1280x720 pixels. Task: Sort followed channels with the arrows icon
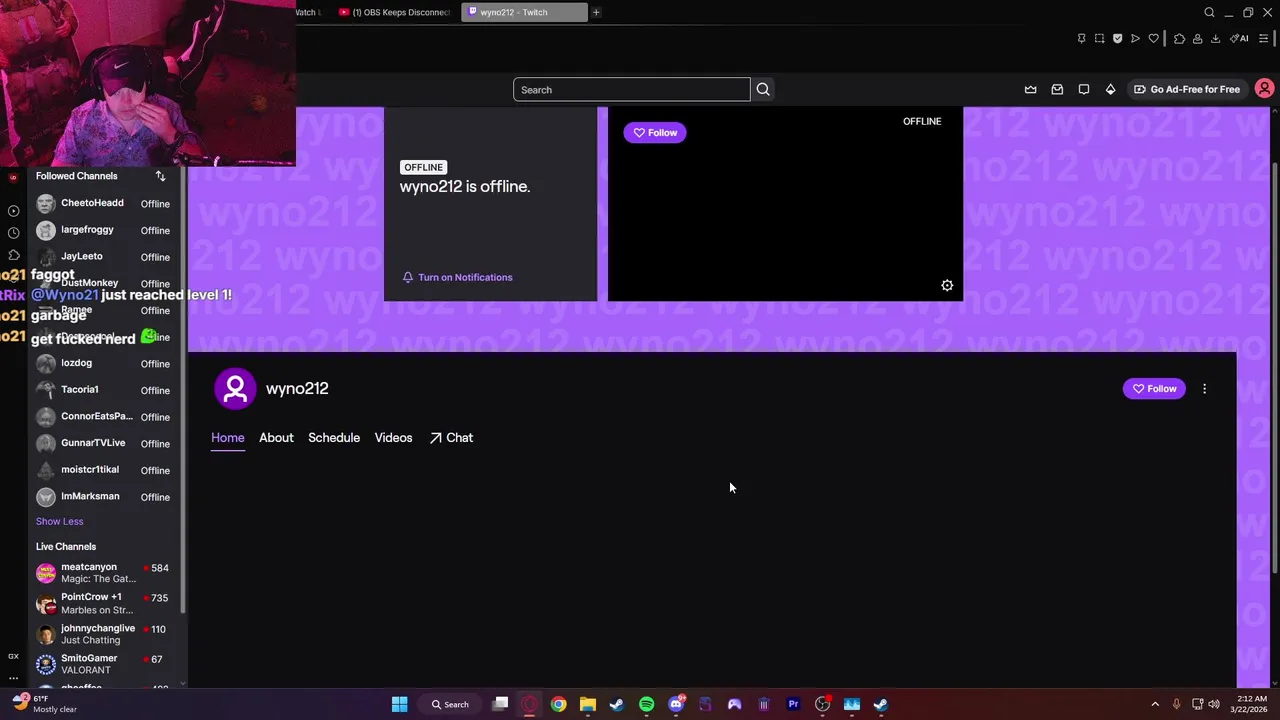pyautogui.click(x=160, y=176)
